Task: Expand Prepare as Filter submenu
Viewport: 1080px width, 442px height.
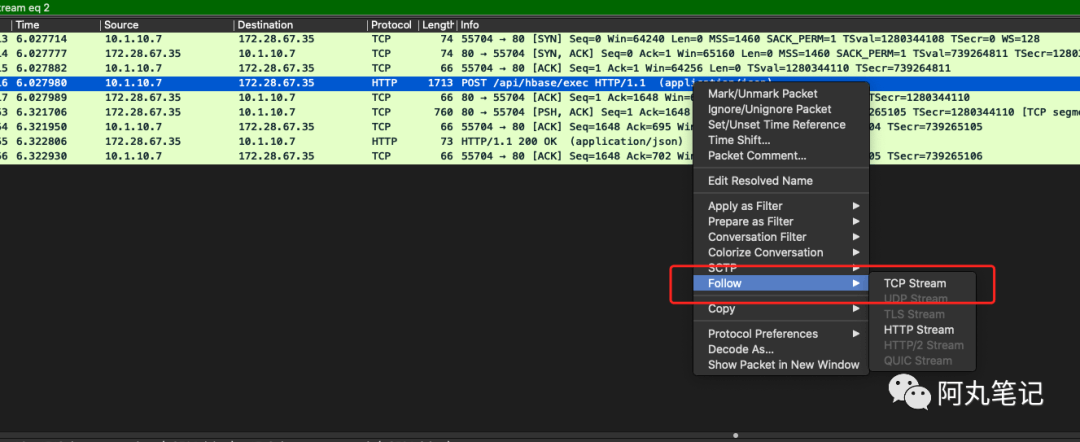Action: [x=781, y=221]
